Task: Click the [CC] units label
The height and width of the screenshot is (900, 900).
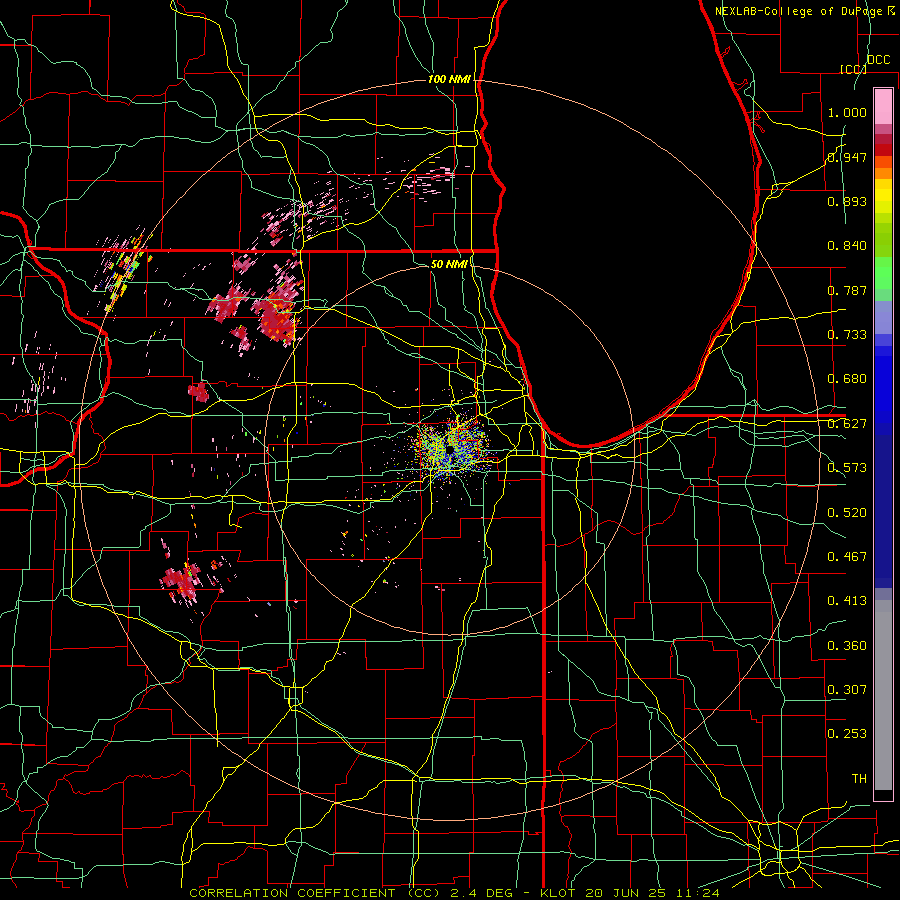Action: (853, 69)
